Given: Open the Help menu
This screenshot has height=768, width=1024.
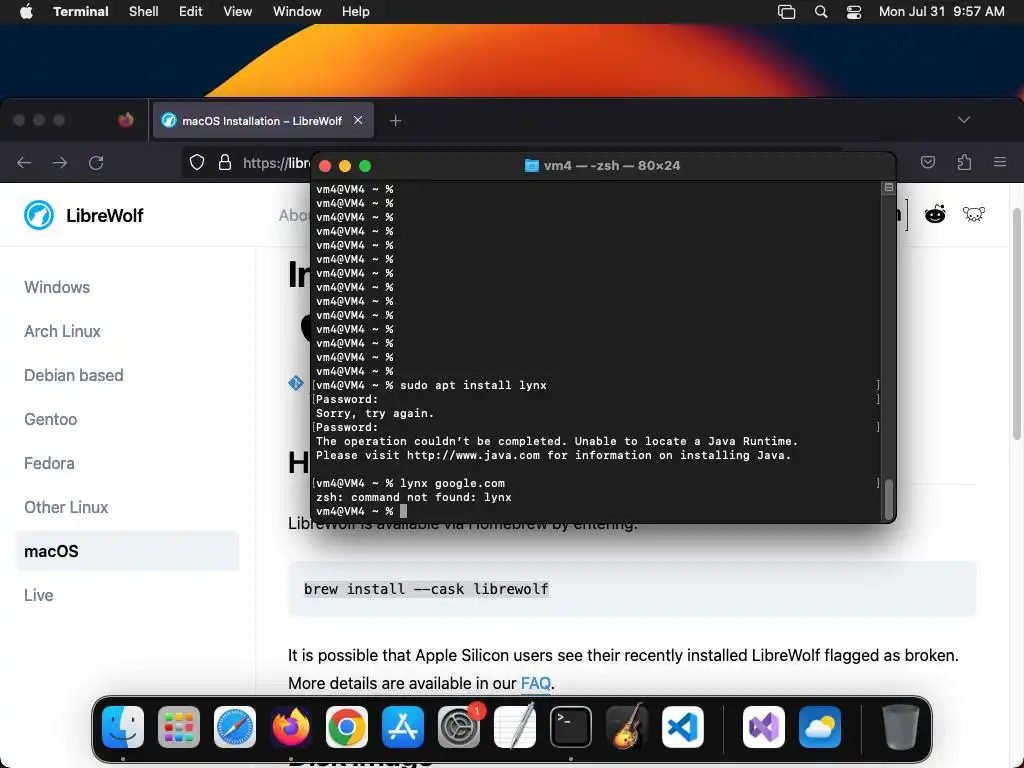Looking at the screenshot, I should (x=356, y=12).
